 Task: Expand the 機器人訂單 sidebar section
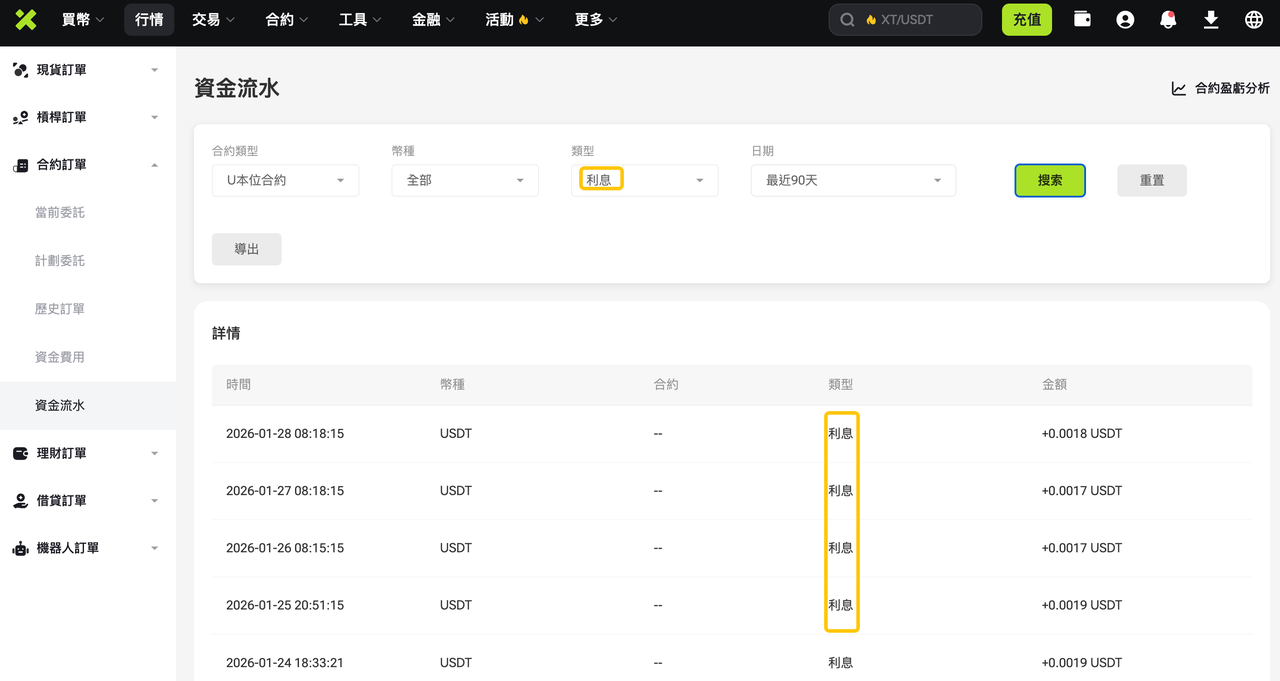click(x=155, y=549)
